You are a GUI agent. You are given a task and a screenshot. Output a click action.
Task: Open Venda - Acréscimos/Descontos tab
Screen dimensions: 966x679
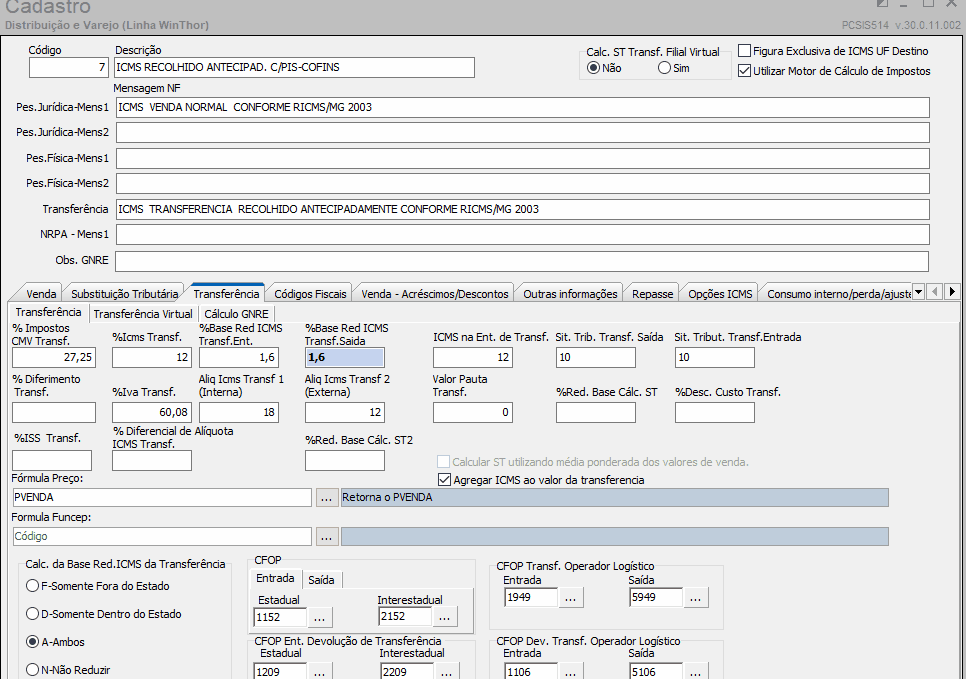point(435,294)
